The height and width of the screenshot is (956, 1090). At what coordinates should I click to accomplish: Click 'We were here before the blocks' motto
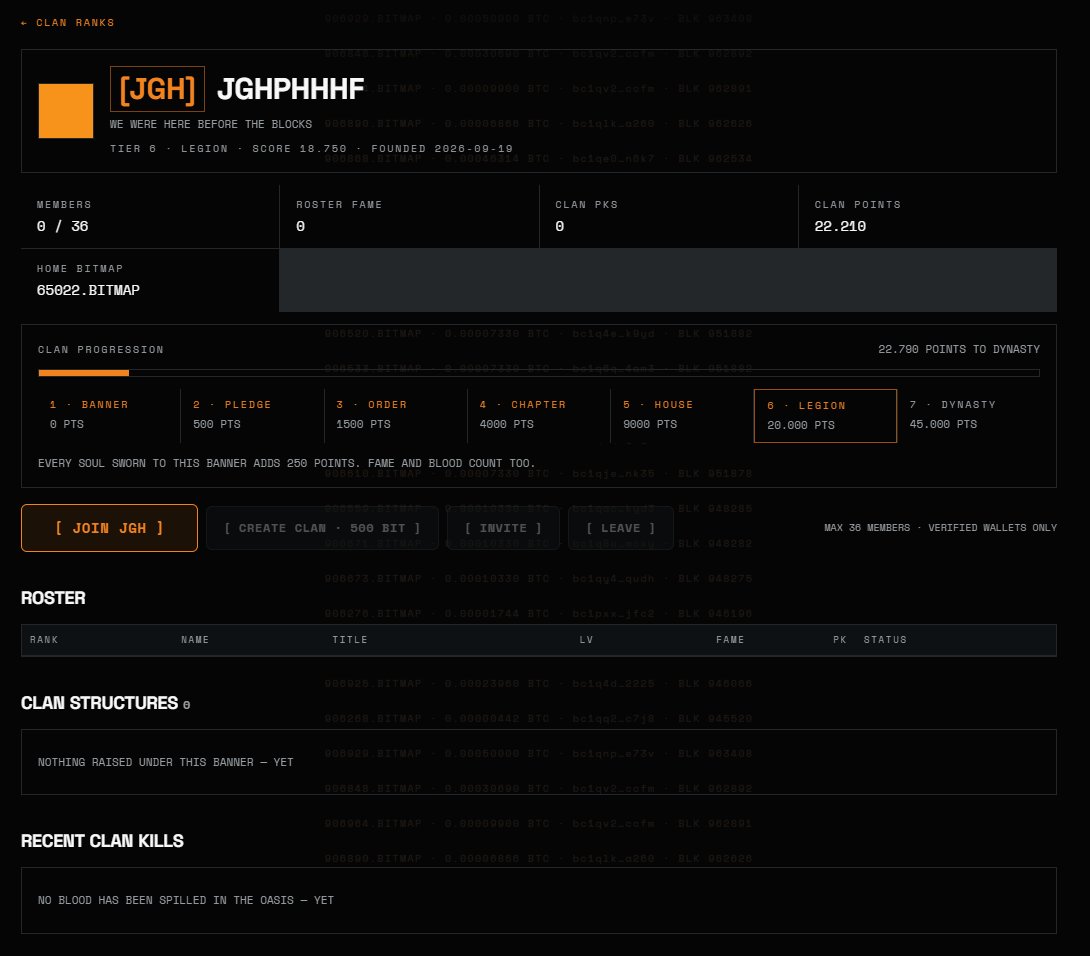tap(211, 124)
